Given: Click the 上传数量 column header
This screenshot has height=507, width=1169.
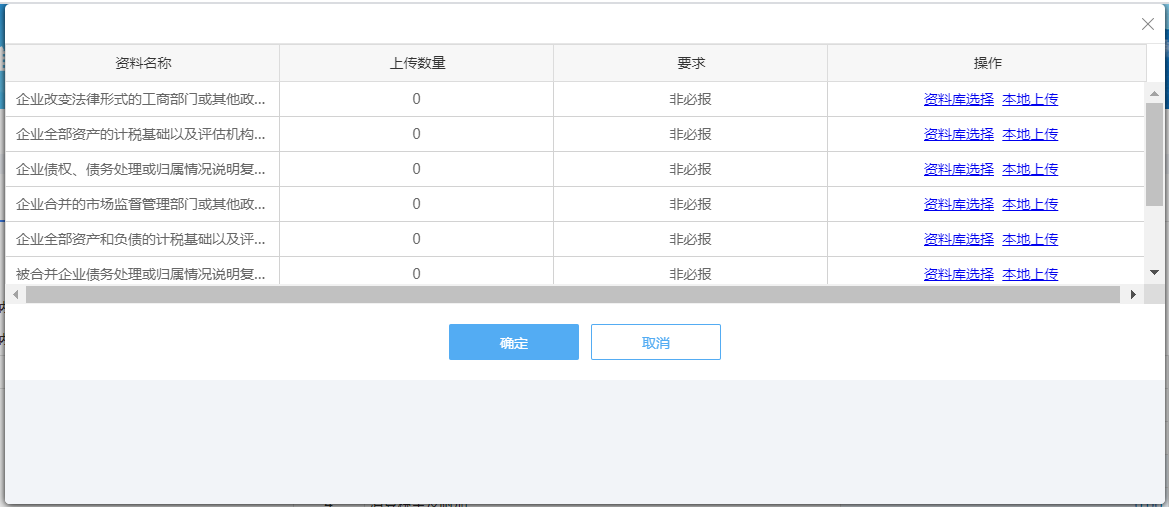Looking at the screenshot, I should coord(417,63).
